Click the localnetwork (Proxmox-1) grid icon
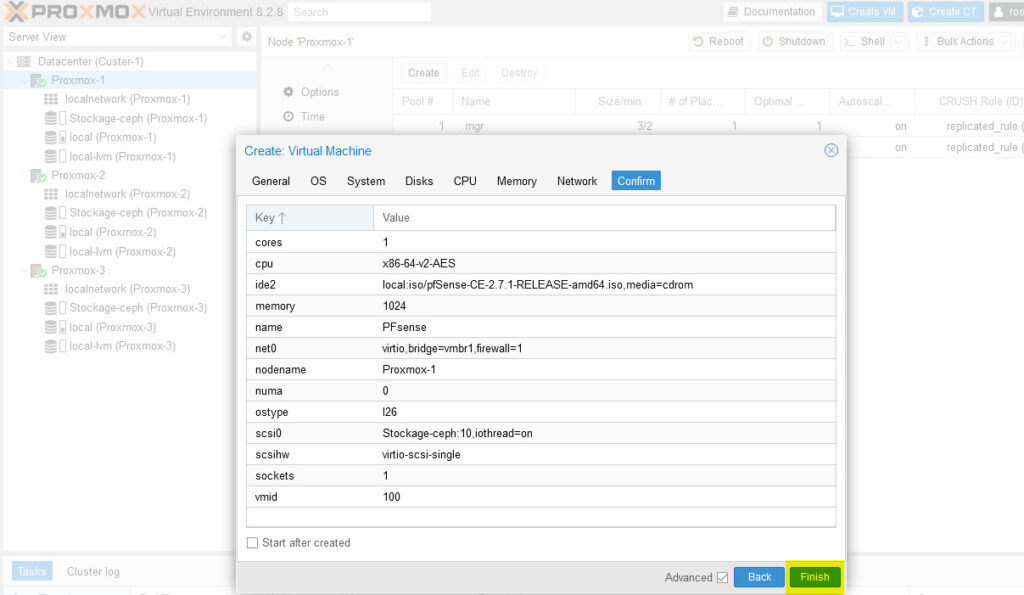 (51, 99)
